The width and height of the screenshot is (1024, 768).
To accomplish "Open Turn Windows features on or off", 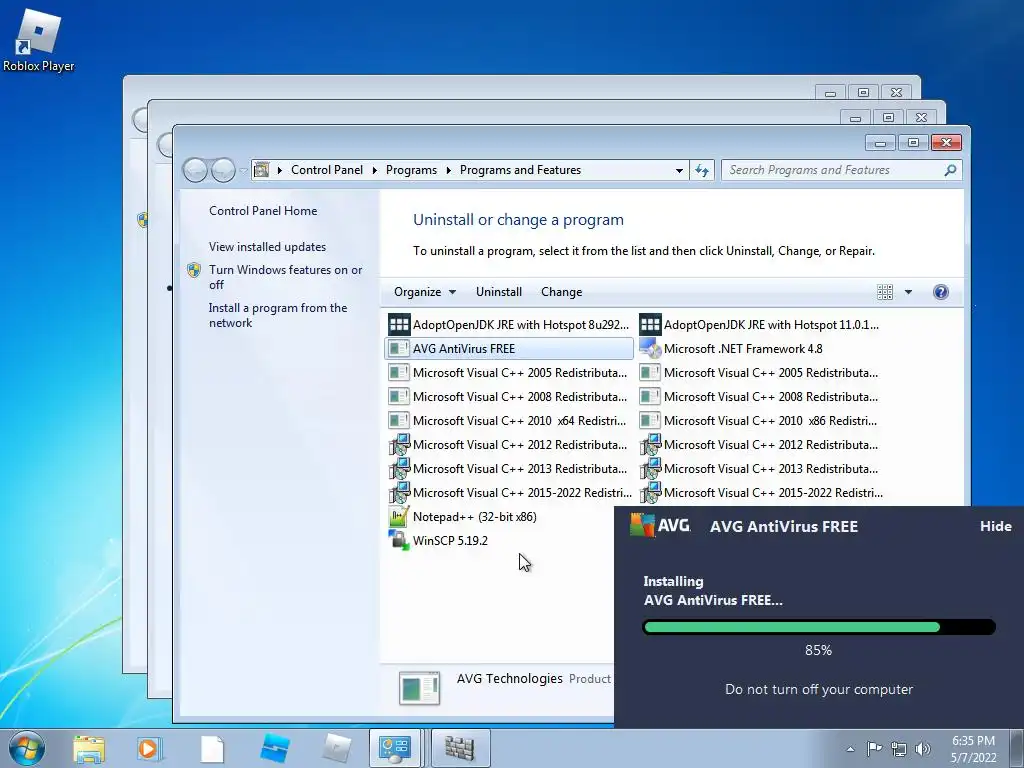I will coord(285,277).
